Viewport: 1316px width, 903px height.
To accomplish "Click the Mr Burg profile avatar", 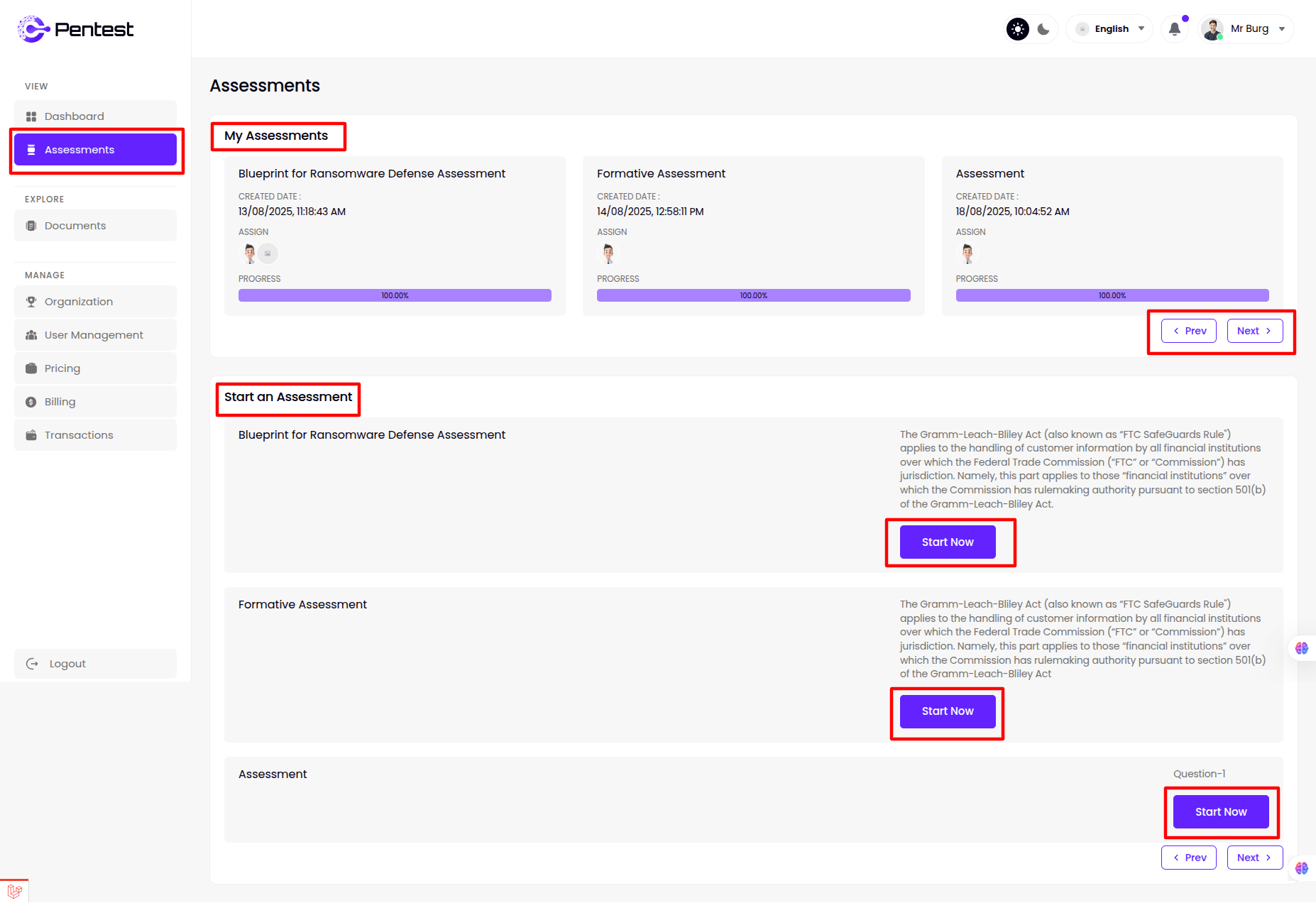I will [x=1212, y=29].
